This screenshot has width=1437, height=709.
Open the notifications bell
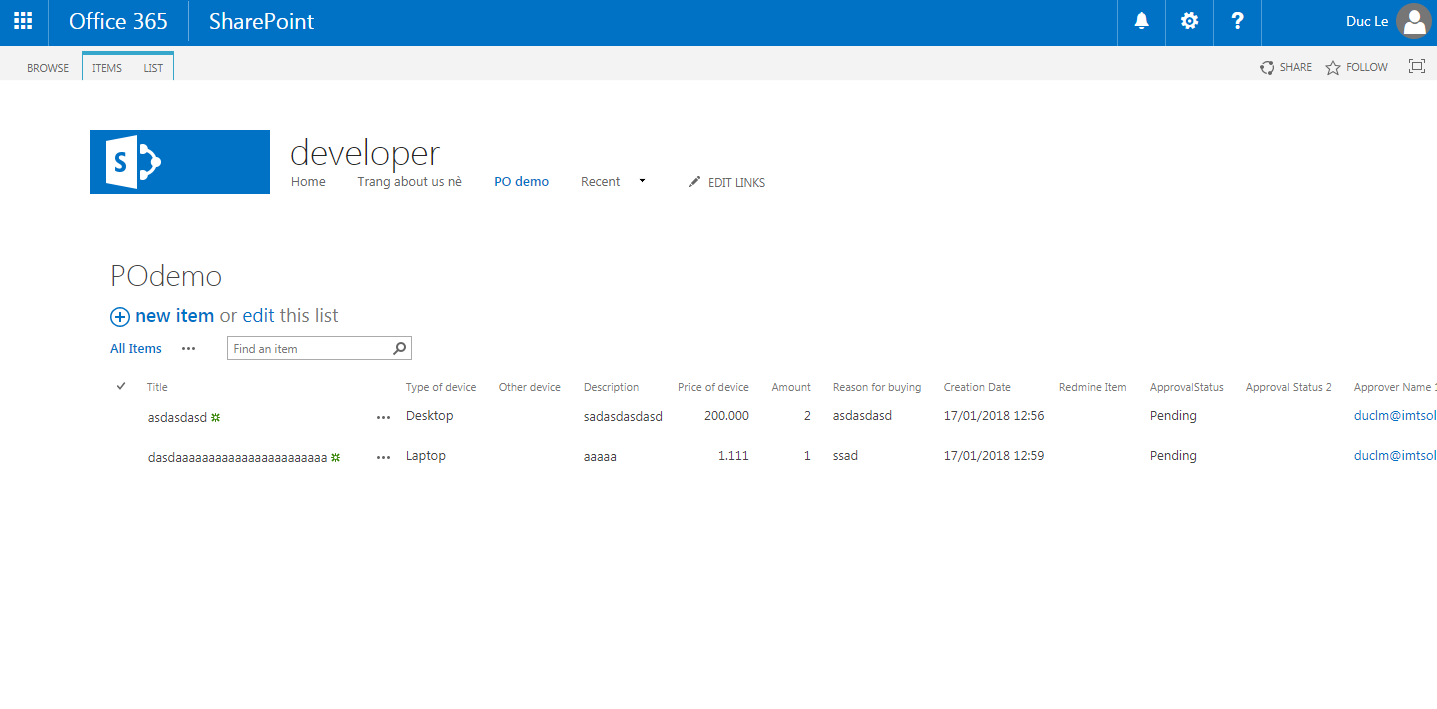[x=1141, y=22]
